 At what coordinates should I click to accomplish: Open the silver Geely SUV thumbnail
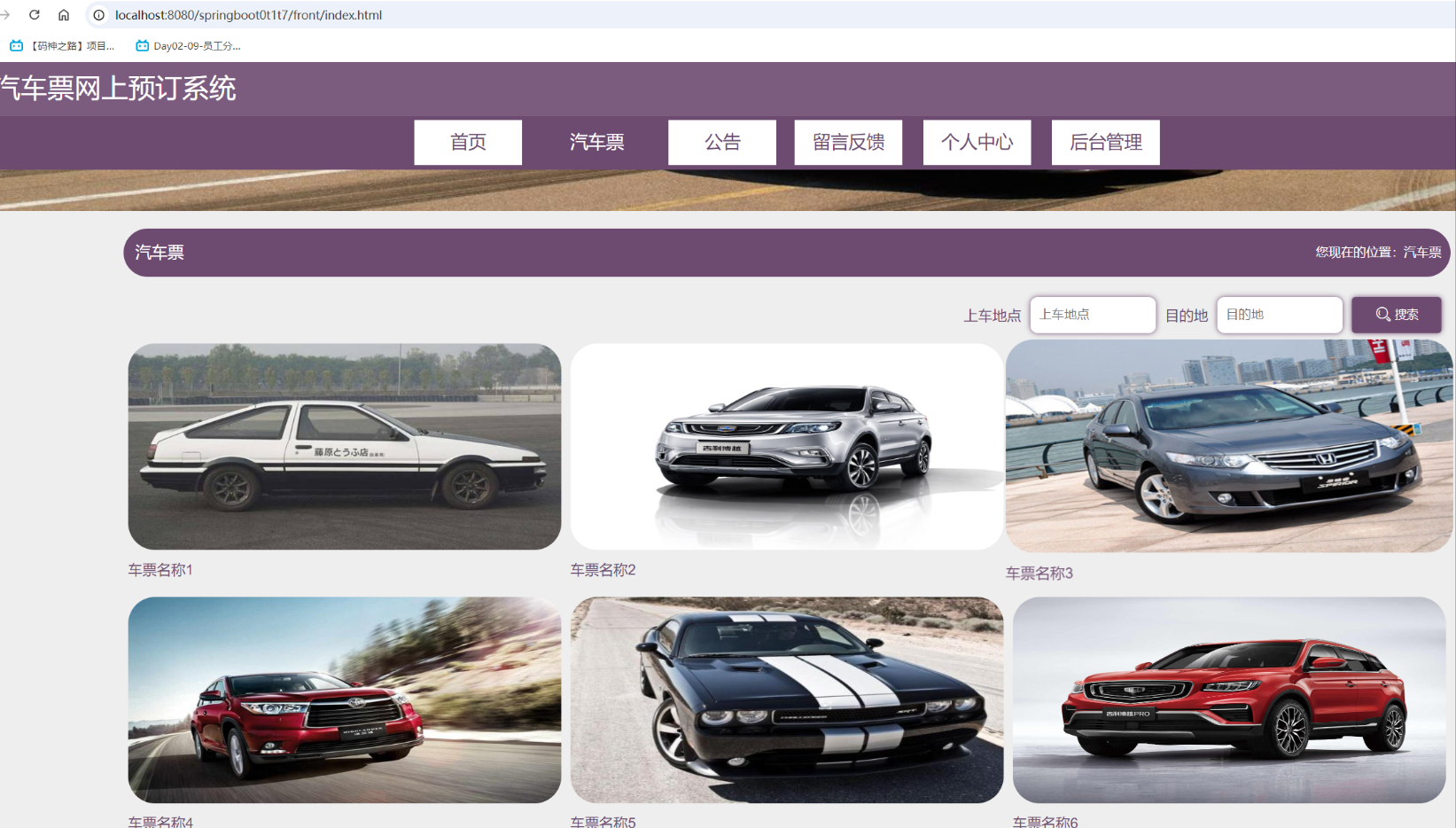tap(787, 447)
